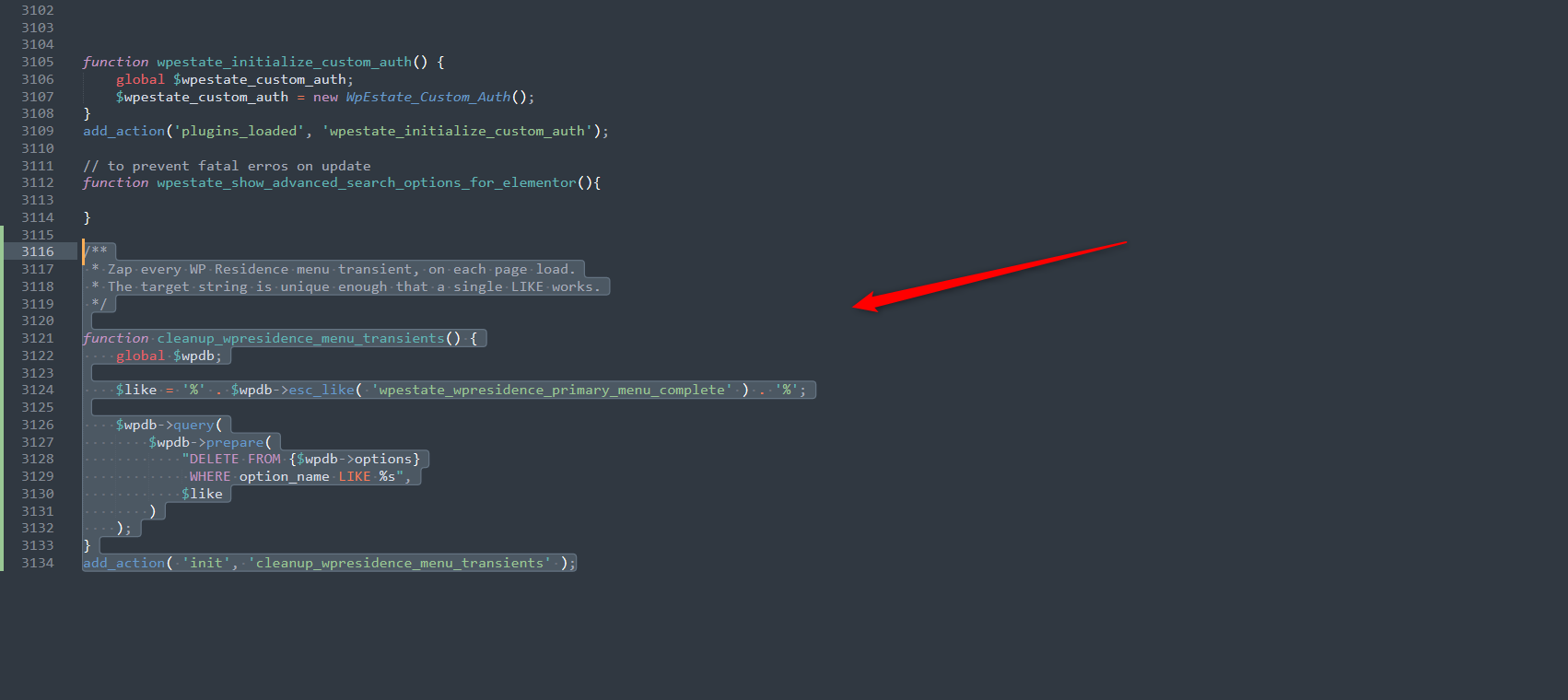Click function name cleanup_wpresidence_menu_transients in definition
The image size is (1568, 700).
pos(300,338)
